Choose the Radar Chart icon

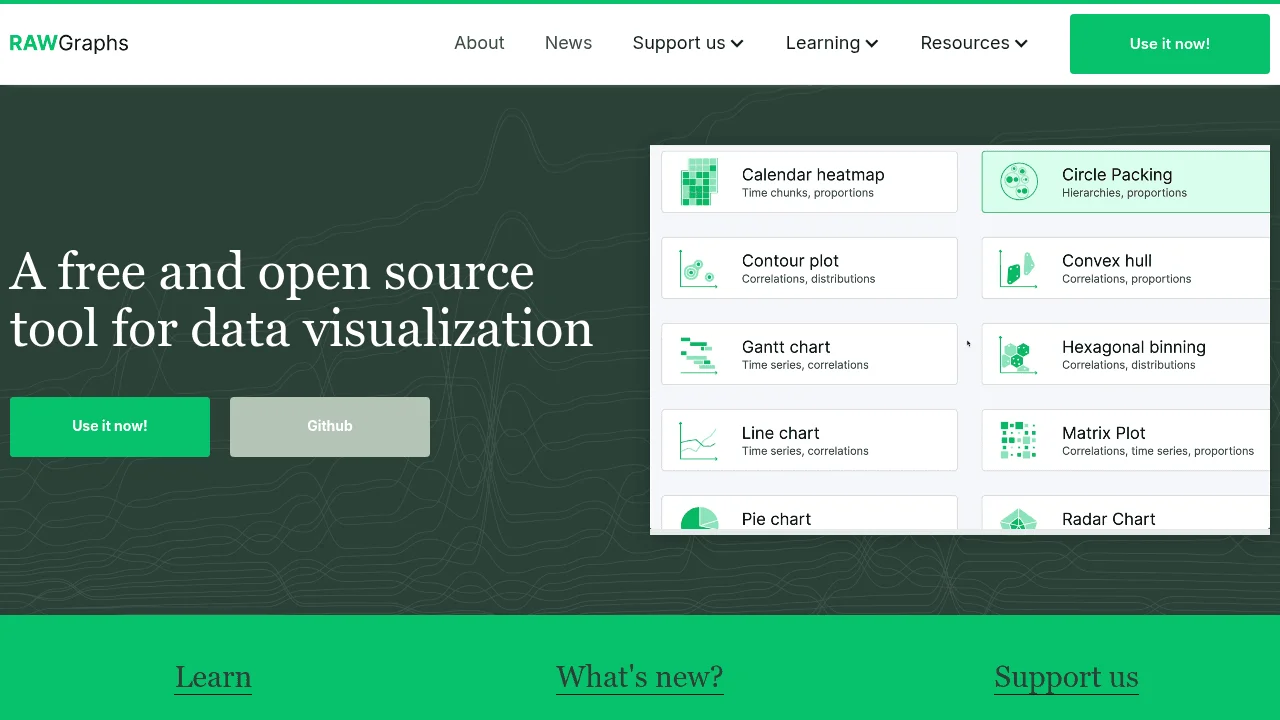tap(1019, 520)
